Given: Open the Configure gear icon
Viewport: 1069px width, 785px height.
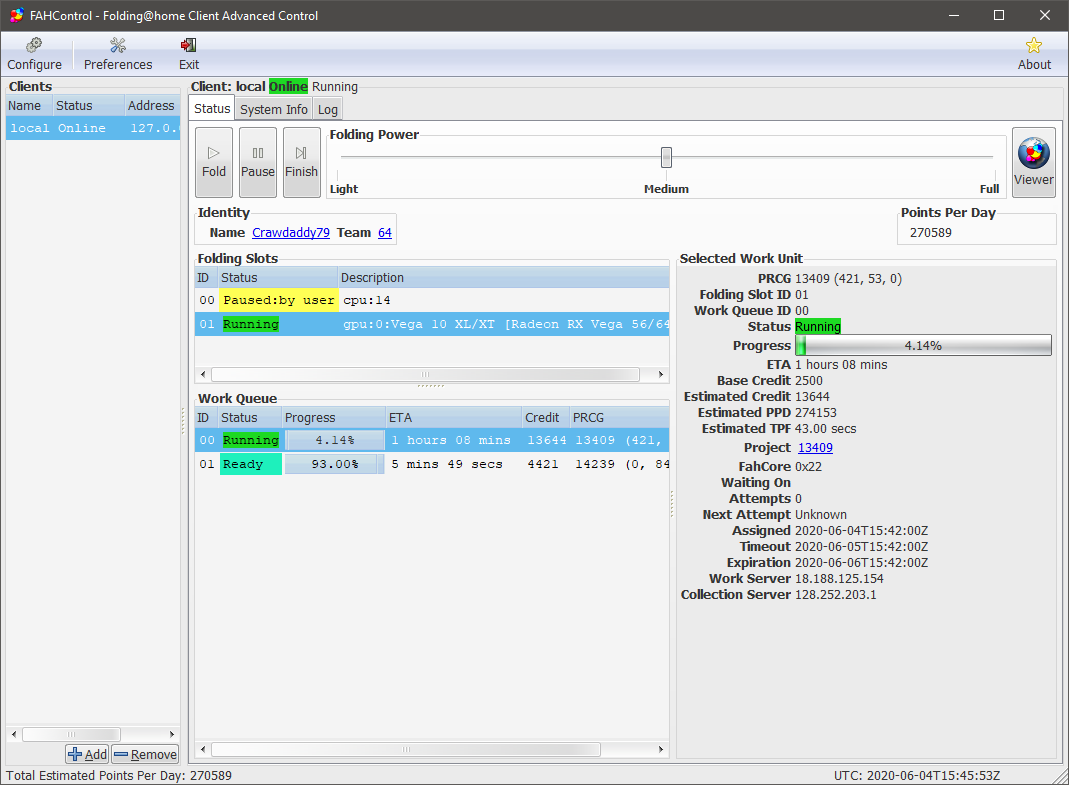Looking at the screenshot, I should click(x=34, y=46).
